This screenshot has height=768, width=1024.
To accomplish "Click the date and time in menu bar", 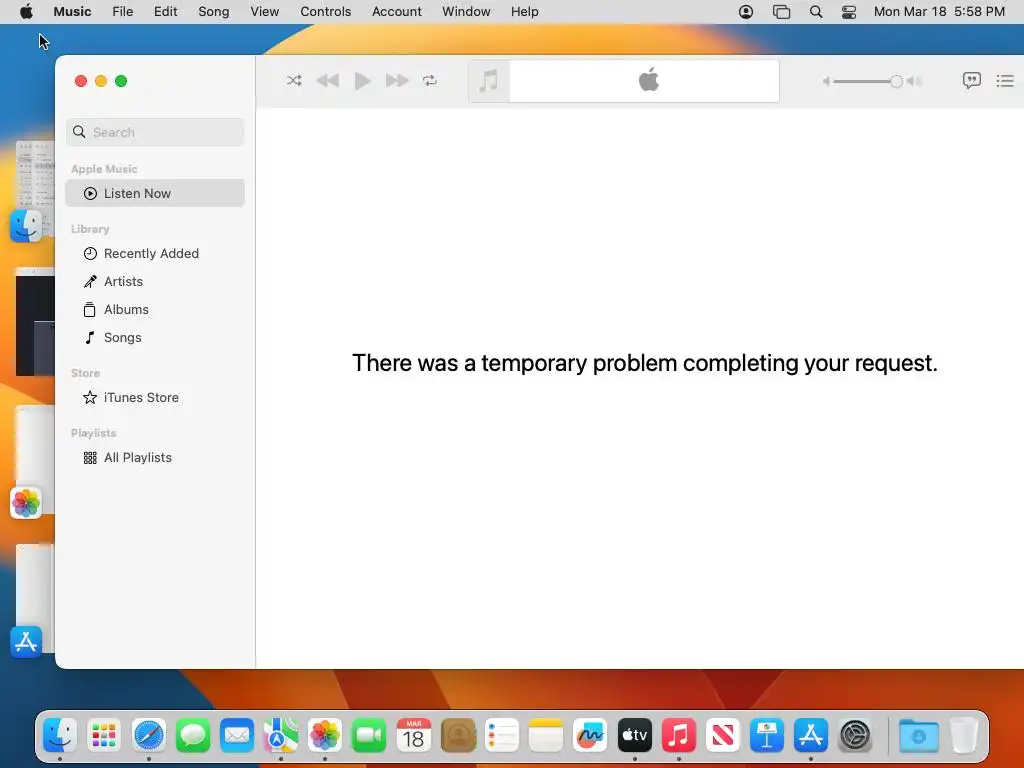I will (939, 12).
